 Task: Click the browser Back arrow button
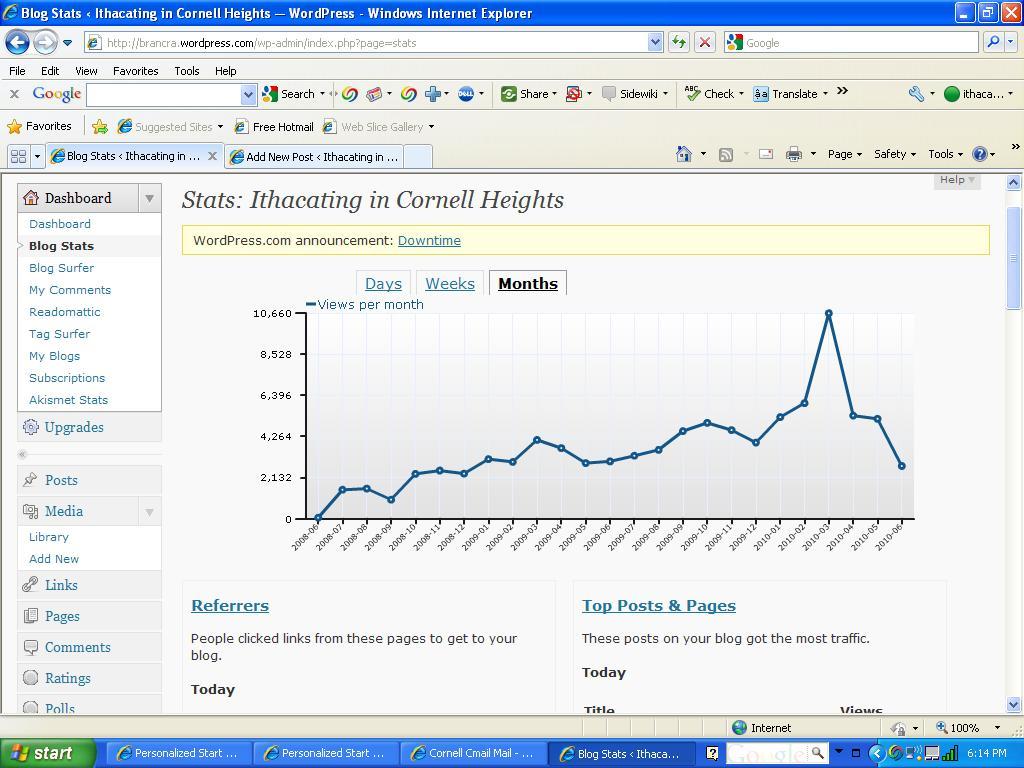pos(17,42)
